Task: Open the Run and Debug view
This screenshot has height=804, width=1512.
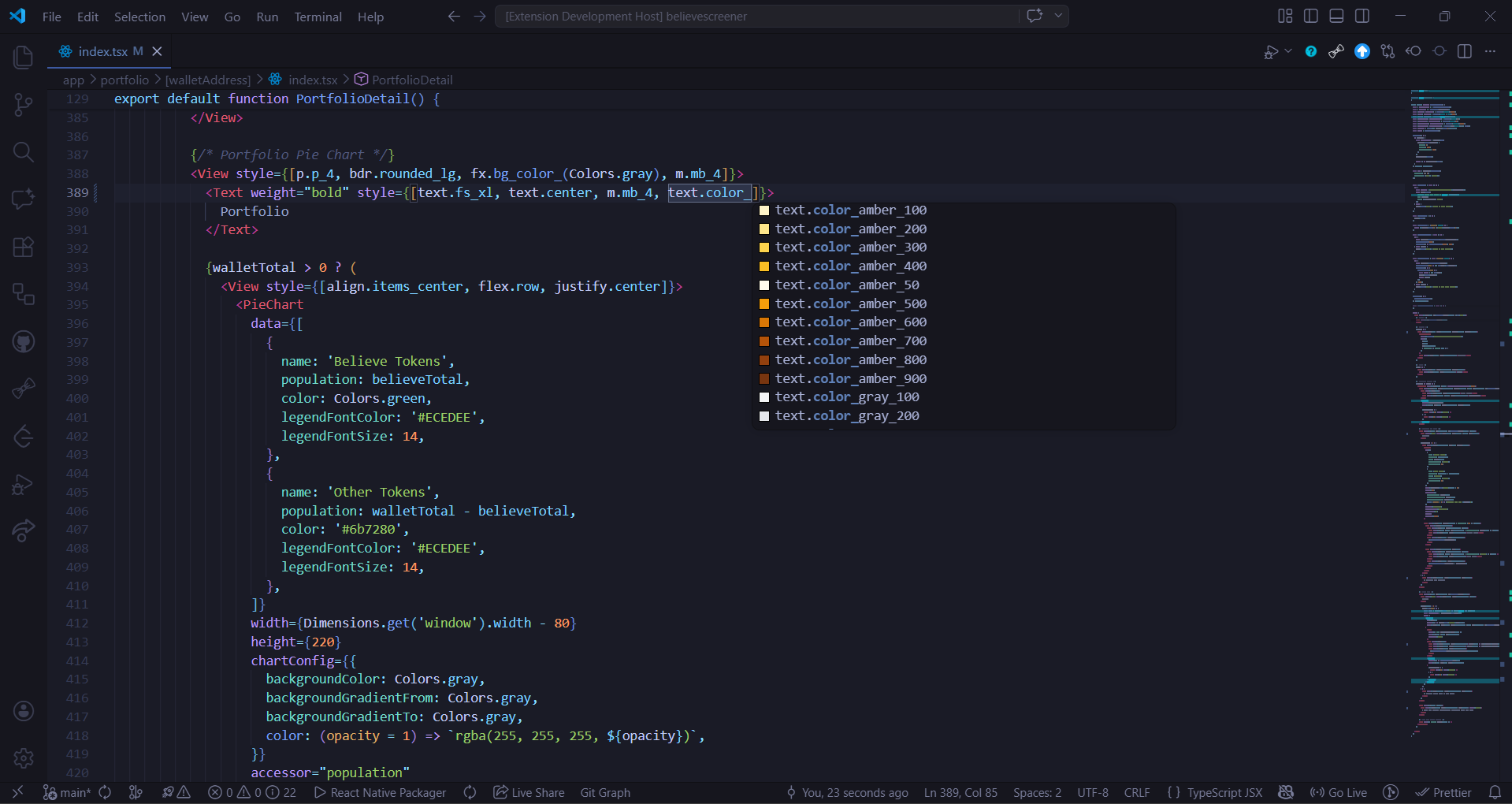Action: pyautogui.click(x=24, y=484)
